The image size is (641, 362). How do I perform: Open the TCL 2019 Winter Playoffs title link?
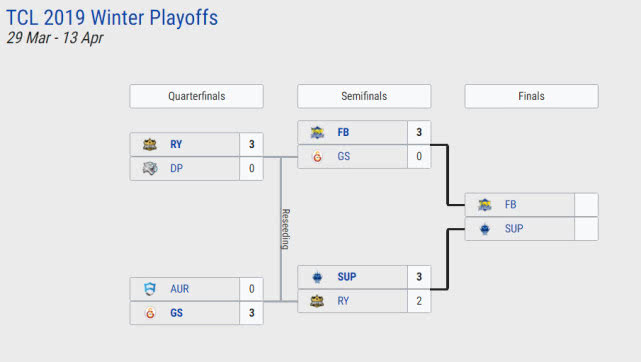(x=112, y=18)
